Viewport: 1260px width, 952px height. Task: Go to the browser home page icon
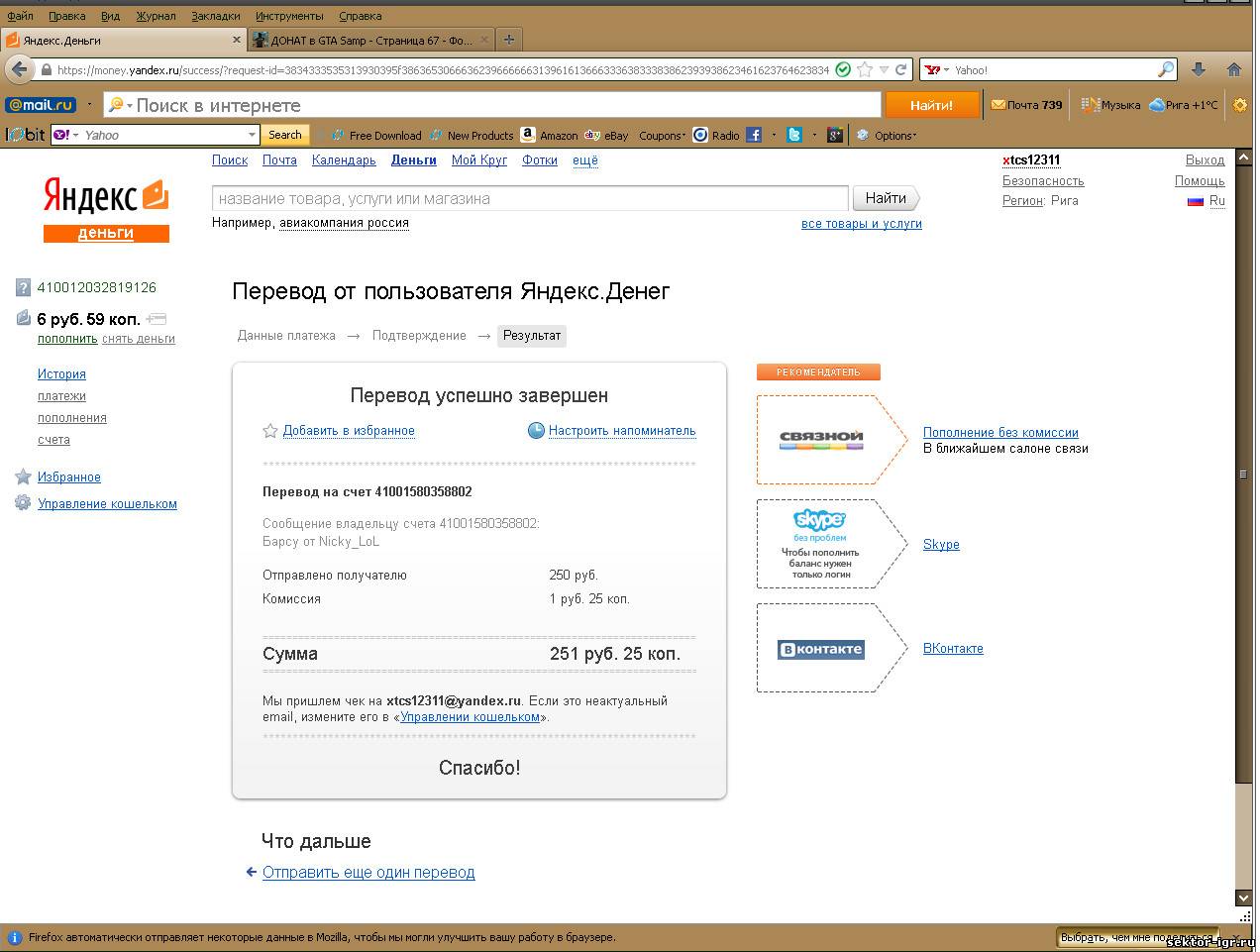1234,69
